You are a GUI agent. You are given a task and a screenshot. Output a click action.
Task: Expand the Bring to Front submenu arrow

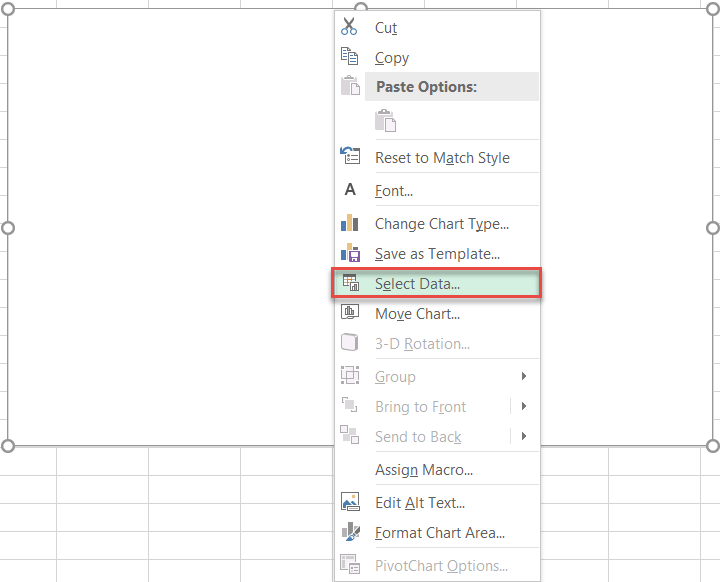tap(524, 406)
